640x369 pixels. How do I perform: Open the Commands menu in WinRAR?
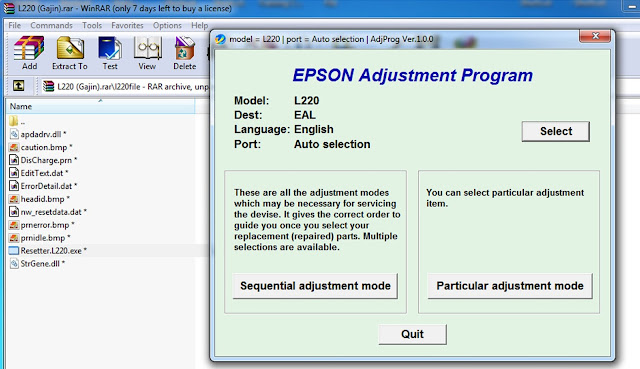[51, 25]
